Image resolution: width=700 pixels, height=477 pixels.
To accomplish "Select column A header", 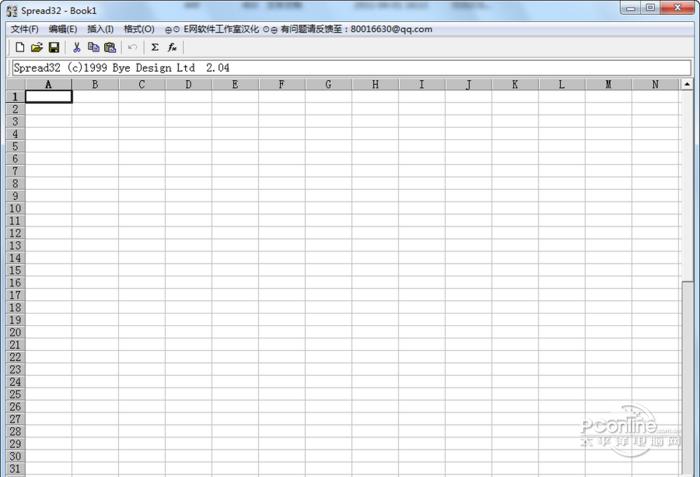I will (x=48, y=84).
